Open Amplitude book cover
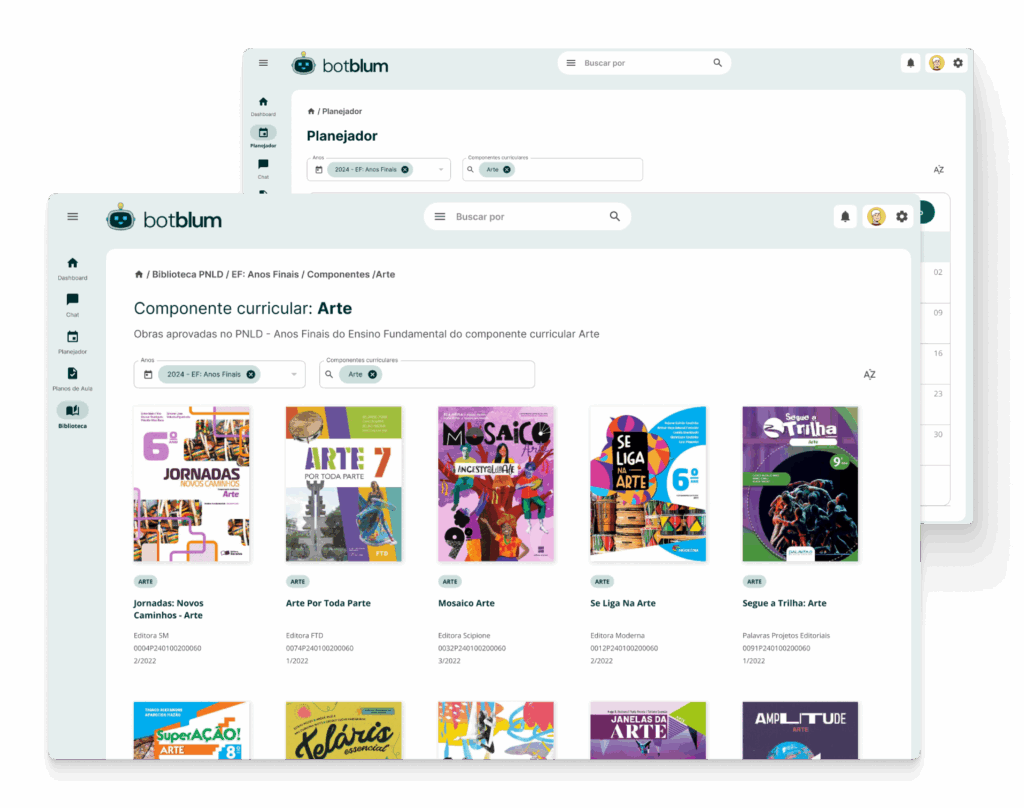The image size is (1024, 808). pos(800,730)
